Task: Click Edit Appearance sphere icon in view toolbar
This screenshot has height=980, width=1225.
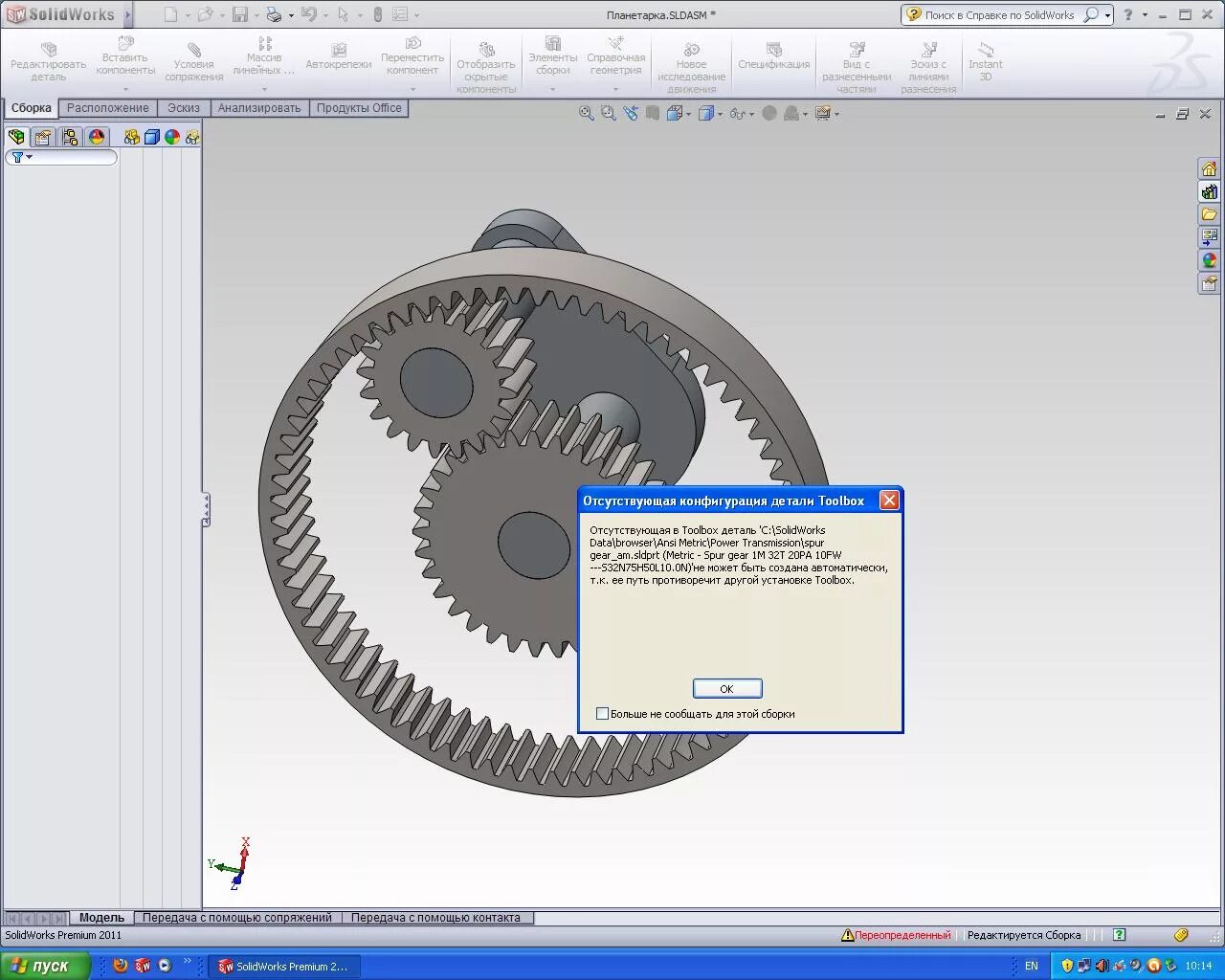Action: coord(768,113)
